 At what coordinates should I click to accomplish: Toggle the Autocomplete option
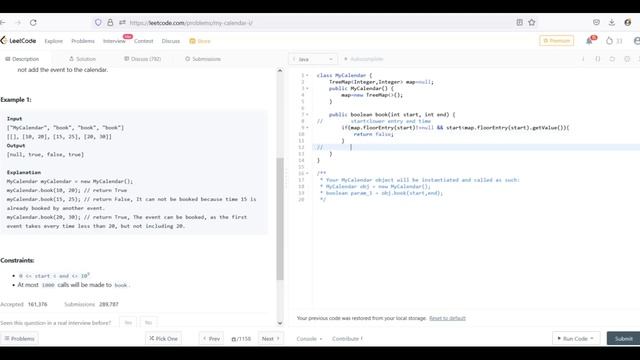[363, 59]
